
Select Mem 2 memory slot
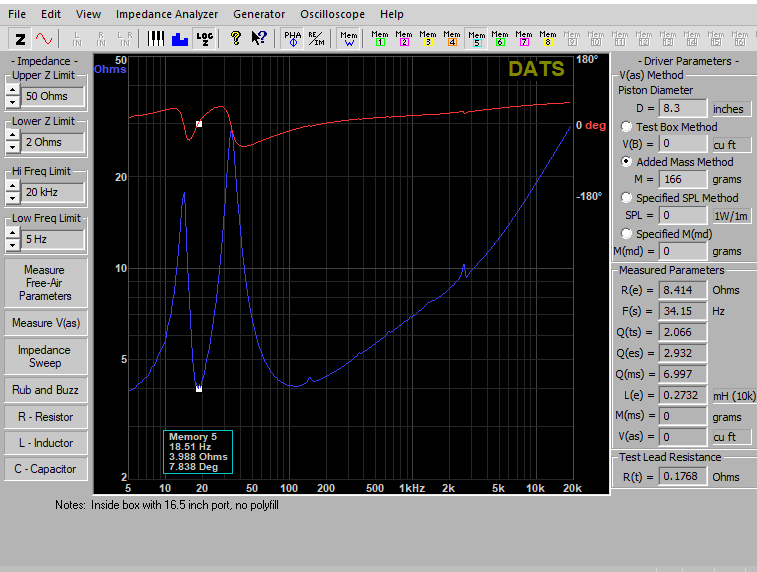(x=404, y=39)
